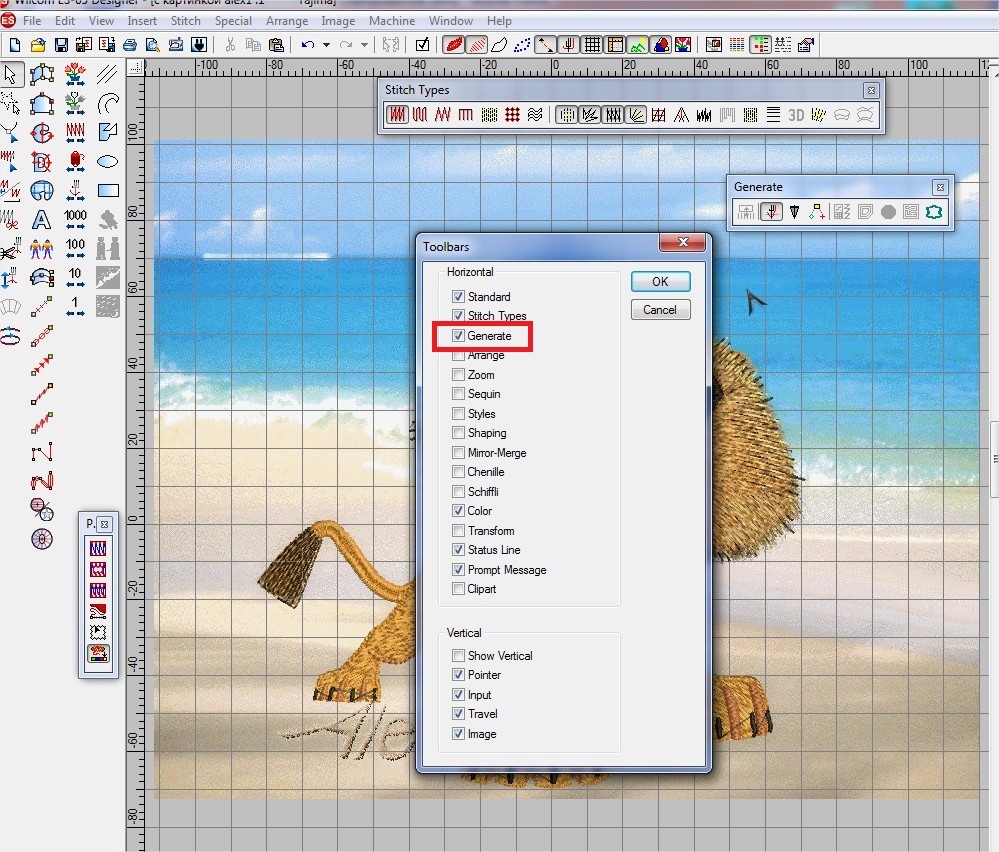Expand the Redo dropdown arrow
999x852 pixels.
click(364, 45)
